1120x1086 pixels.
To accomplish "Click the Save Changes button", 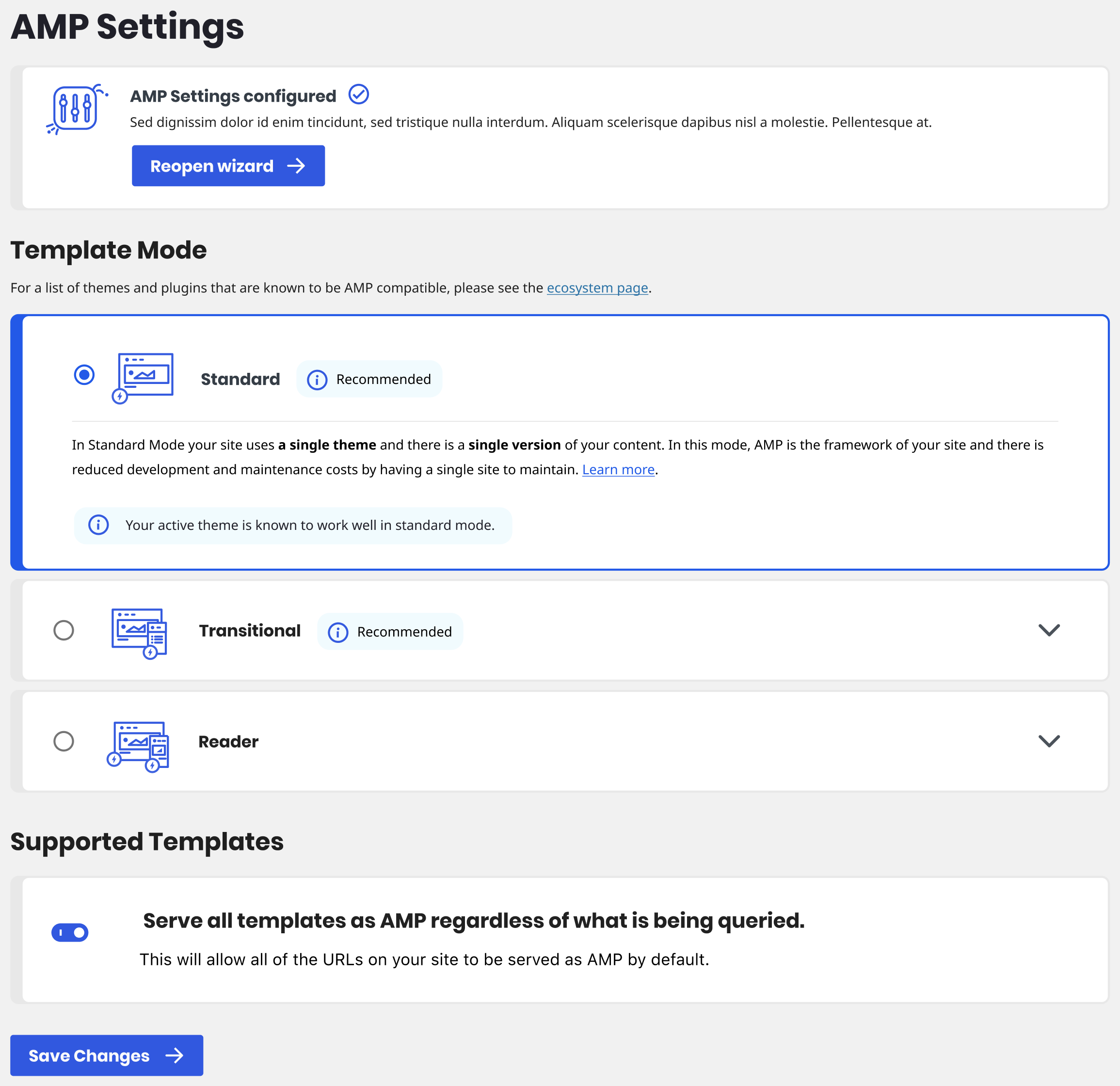I will [107, 1055].
